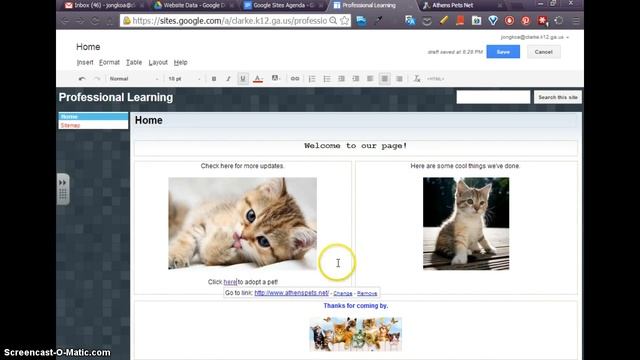Screen dimensions: 640x360
Task: Click the Search this site button
Action: (x=558, y=97)
